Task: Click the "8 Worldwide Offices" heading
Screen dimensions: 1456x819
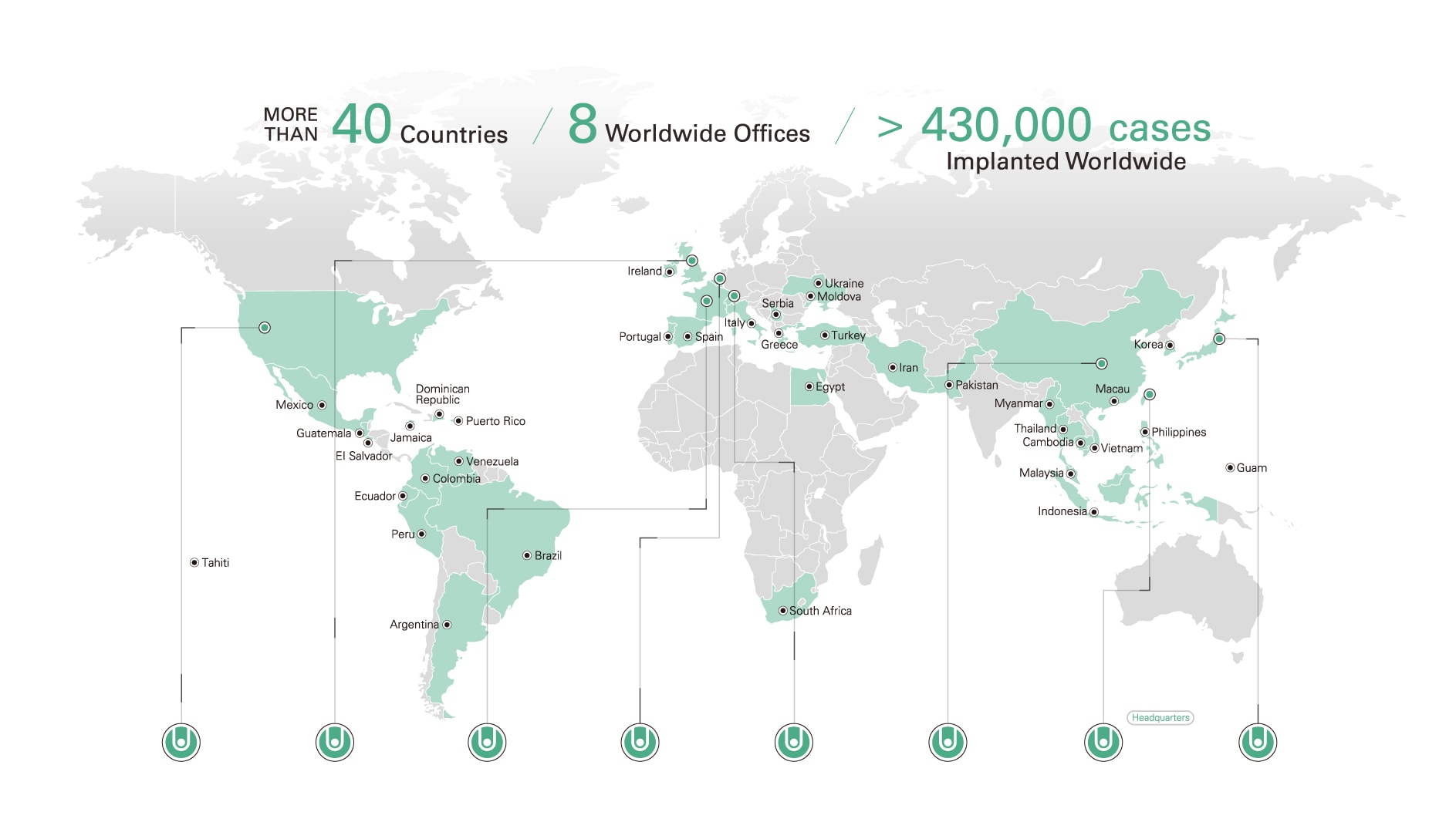Action: (x=689, y=127)
